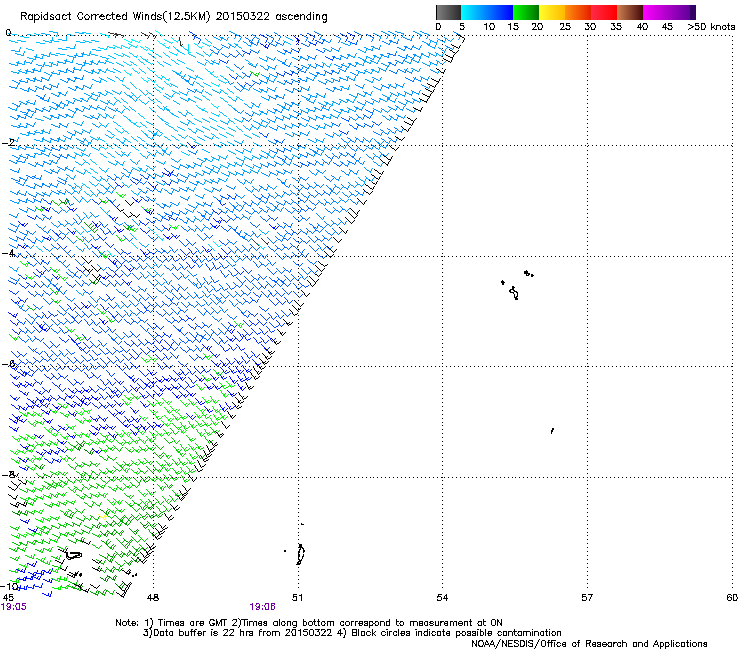Click the title 'Rapidscat Corrected Winds(12.5KM)'
Viewport: 740px width, 650px height.
click(115, 17)
